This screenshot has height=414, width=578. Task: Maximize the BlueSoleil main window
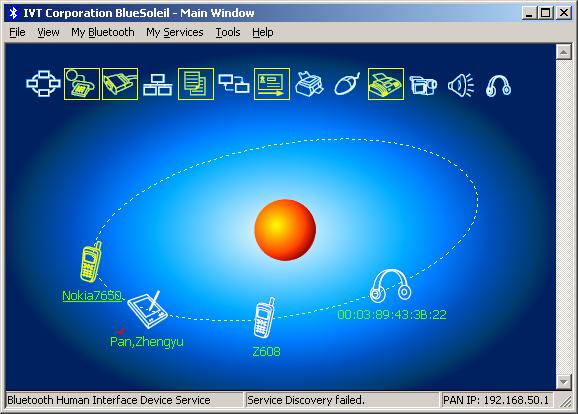click(x=546, y=13)
